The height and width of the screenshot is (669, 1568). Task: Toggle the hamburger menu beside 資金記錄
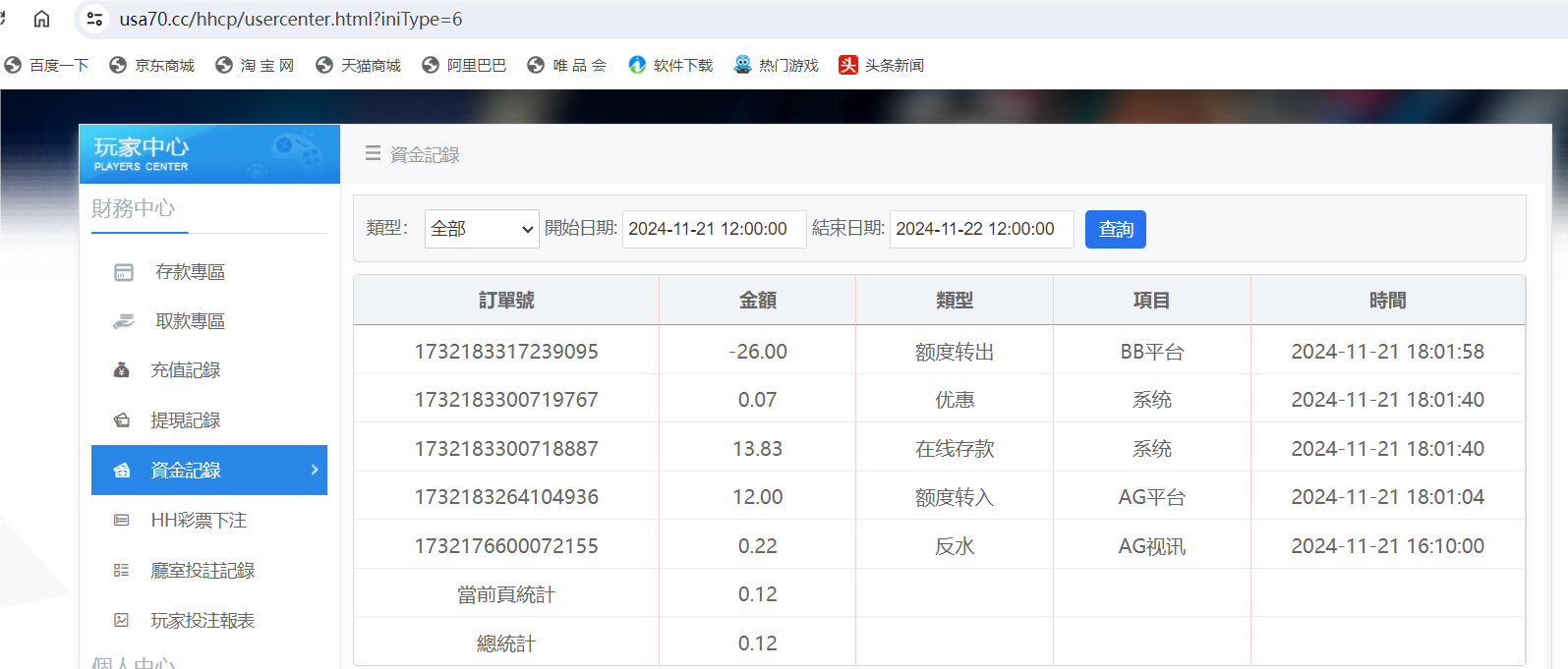click(x=373, y=154)
